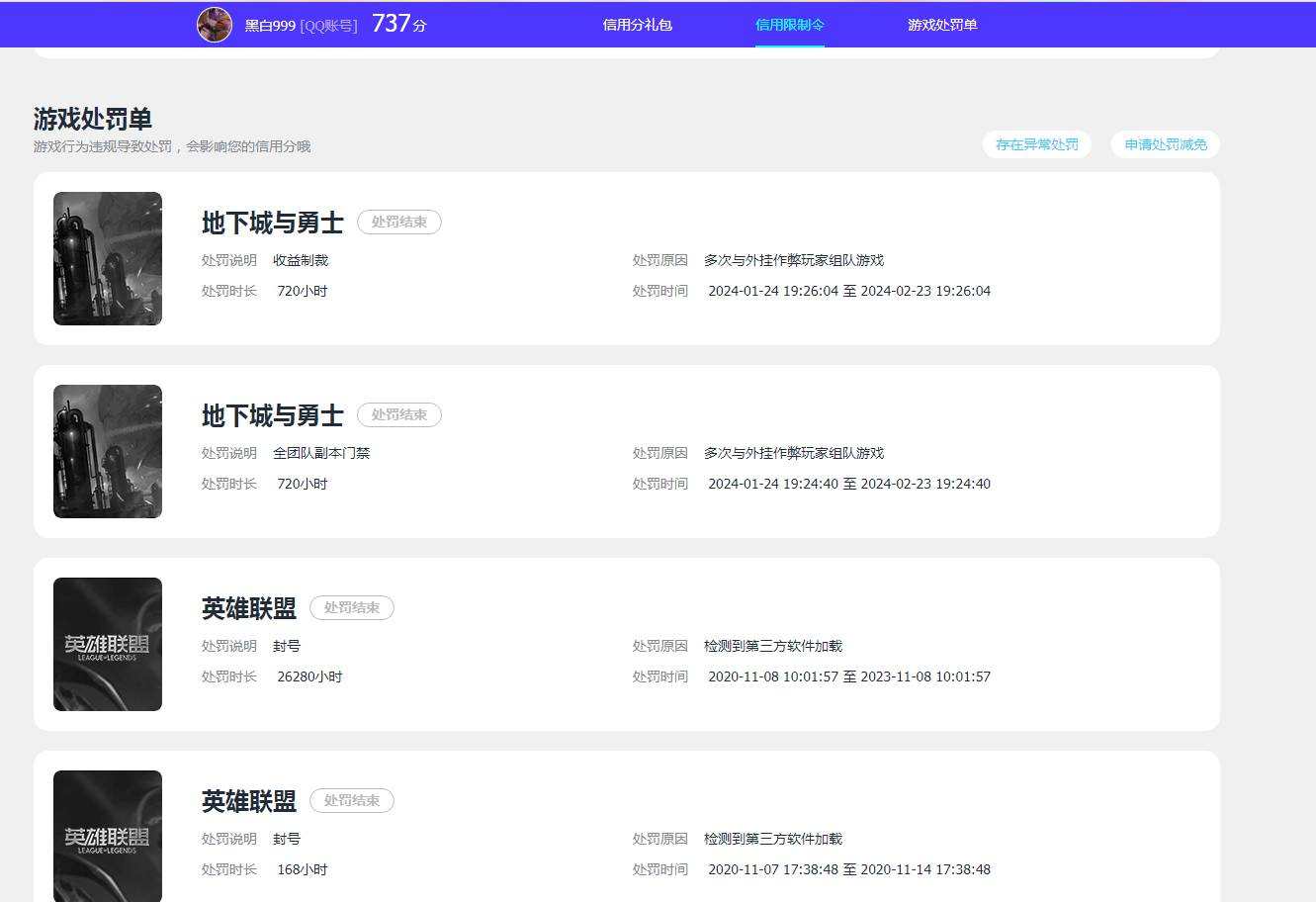Viewport: 1316px width, 902px height.
Task: Click the time range ending 2024-02-23 19:24:40
Action: [849, 484]
